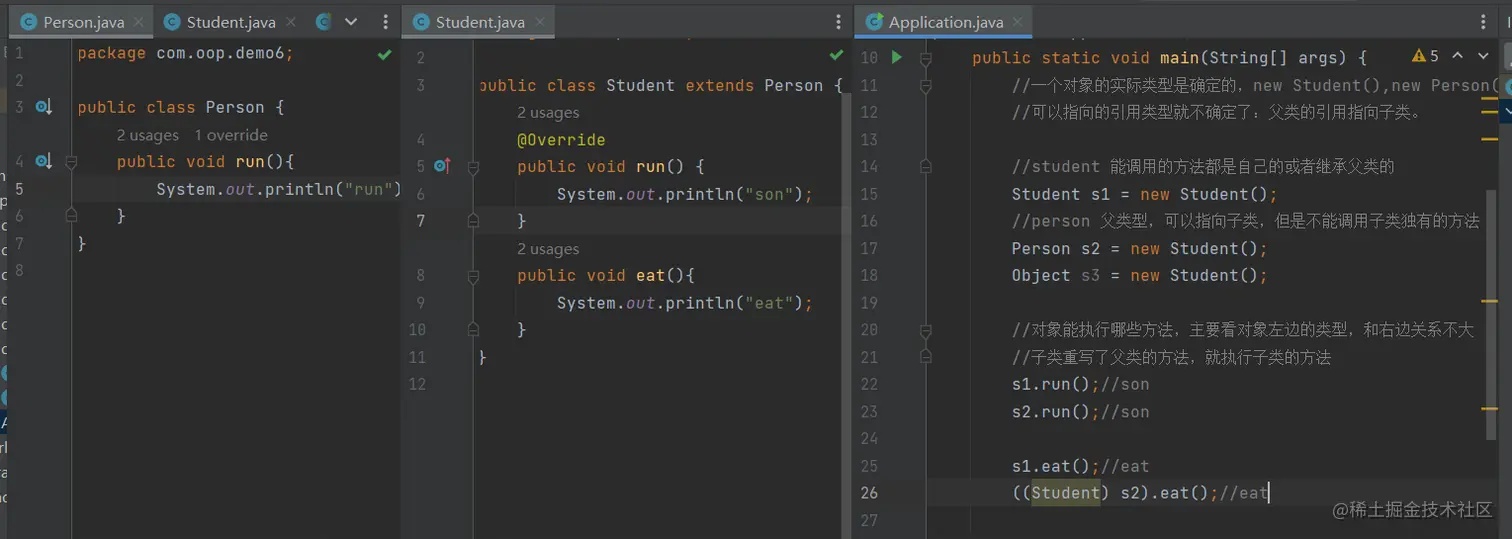Close the Student.java tab in the left group
Image resolution: width=1512 pixels, height=539 pixels.
point(291,22)
